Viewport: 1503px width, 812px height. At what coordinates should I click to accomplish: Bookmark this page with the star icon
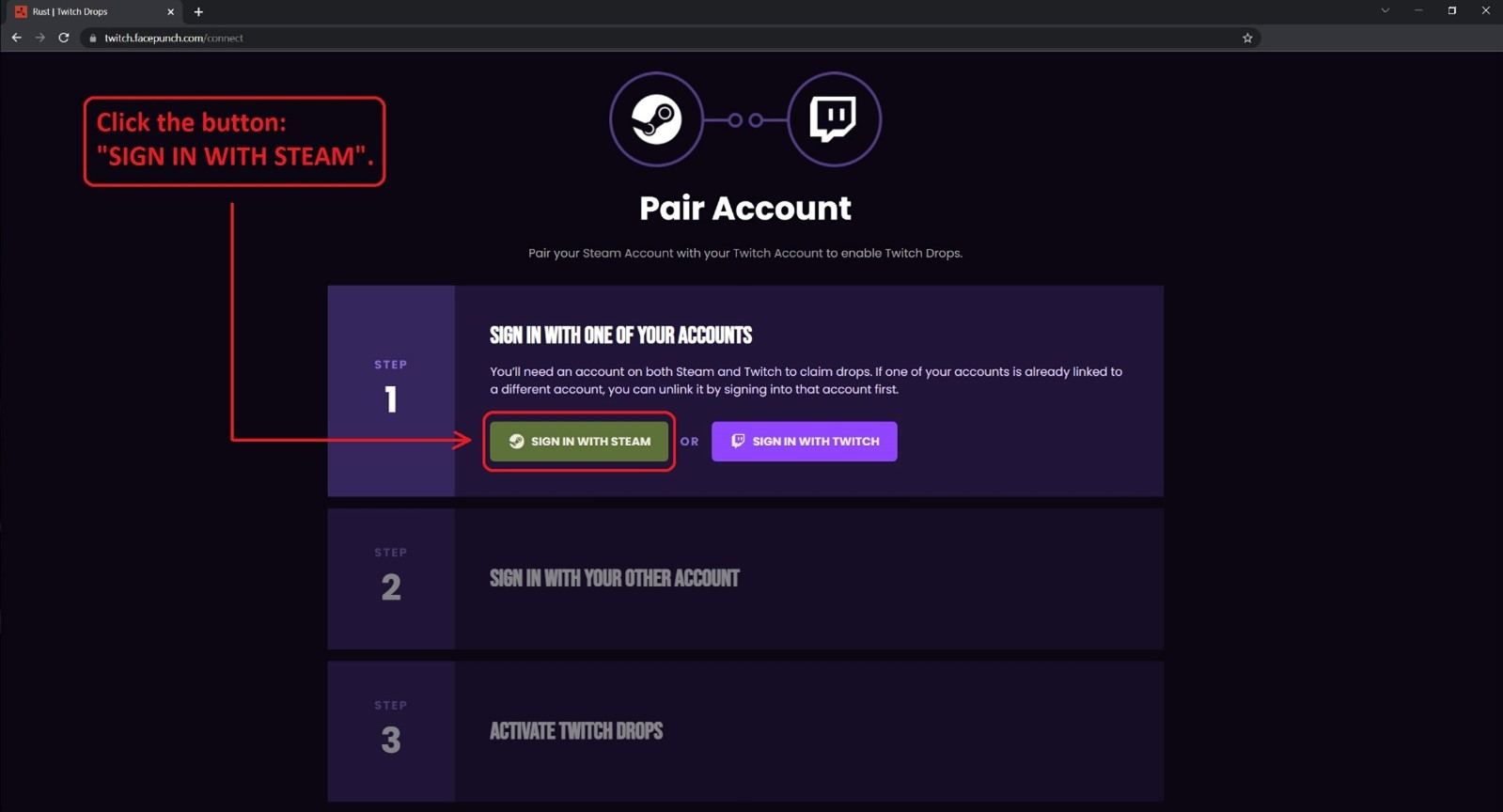click(1247, 38)
